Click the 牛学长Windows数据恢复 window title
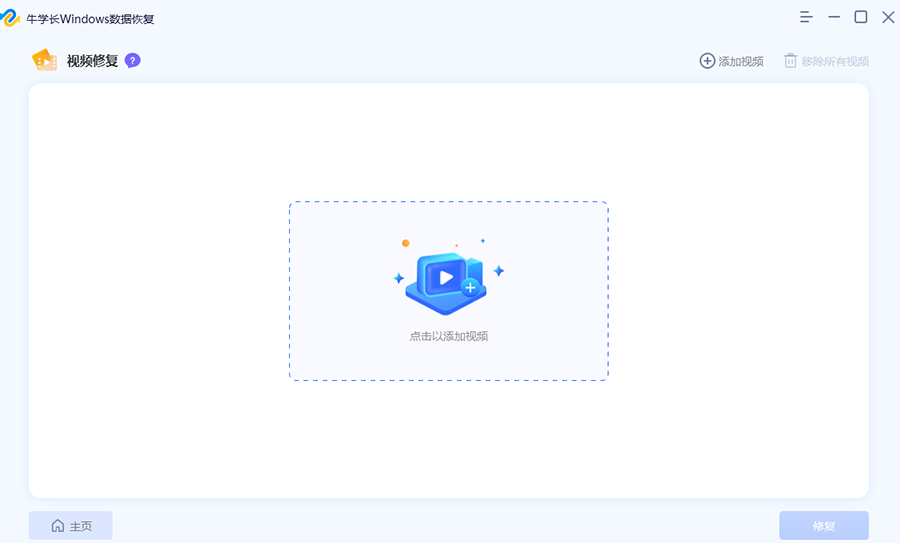The image size is (900, 543). pos(90,18)
